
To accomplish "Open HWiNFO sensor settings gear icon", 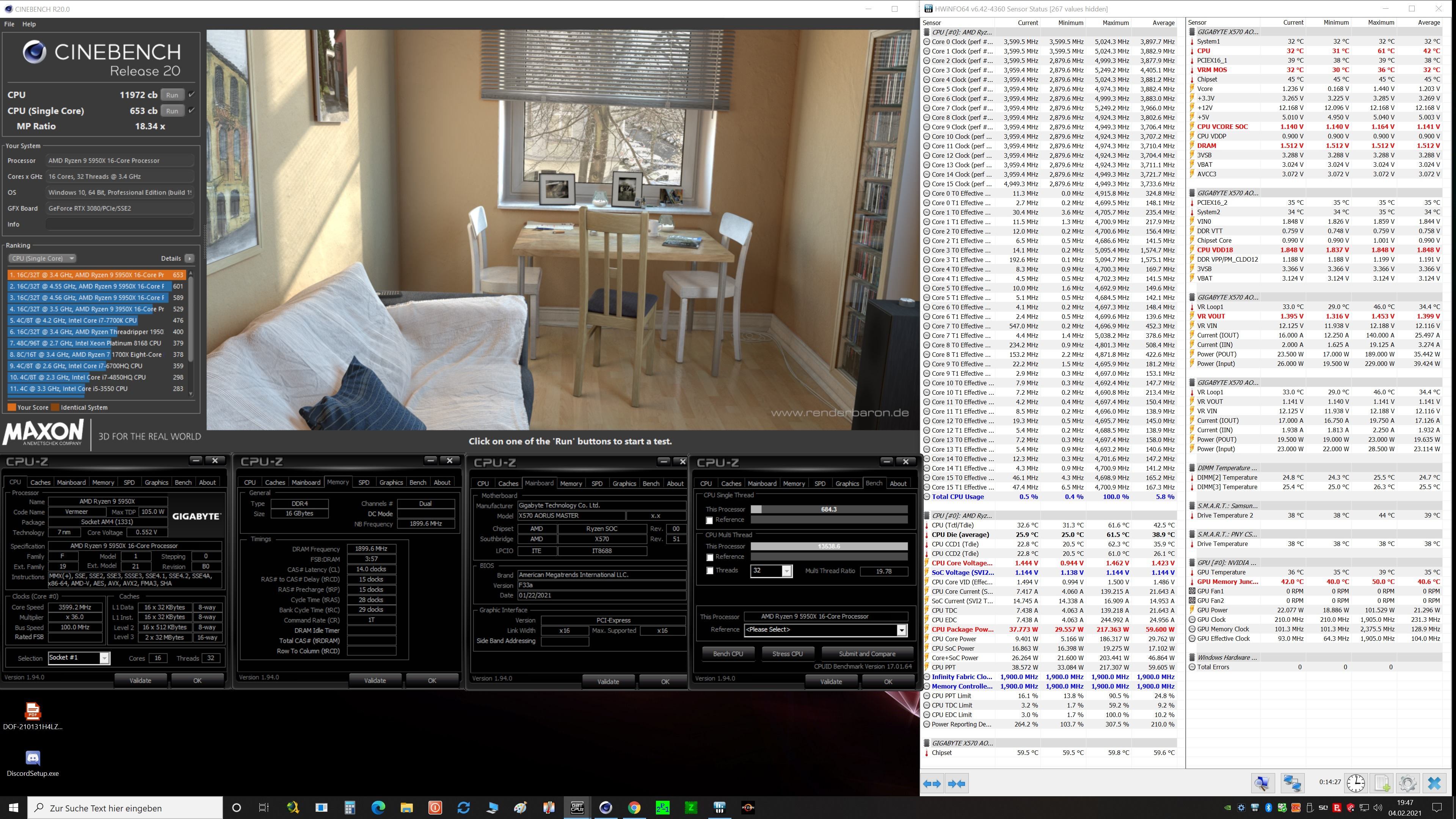I will (x=1407, y=783).
